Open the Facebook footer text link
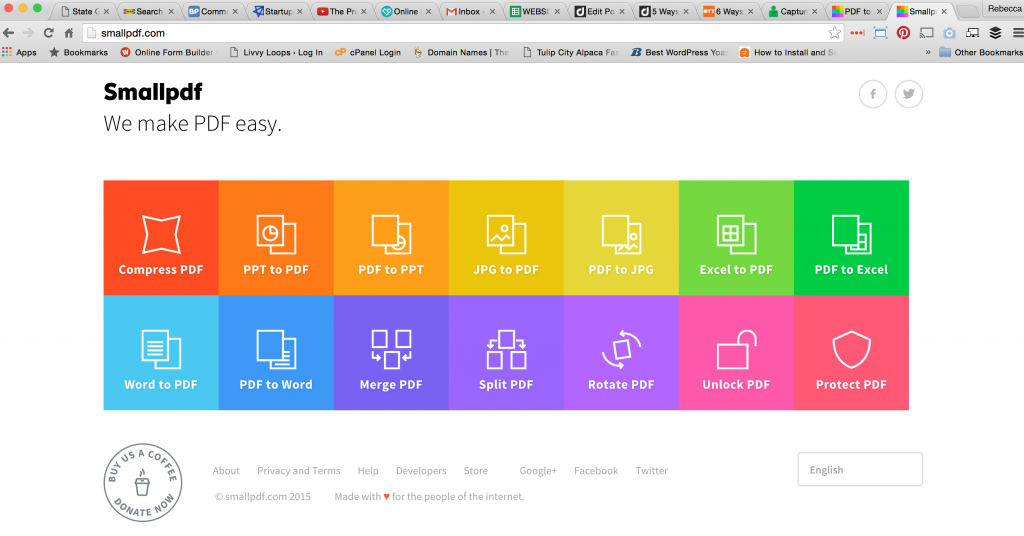The width and height of the screenshot is (1024, 536). (x=596, y=471)
